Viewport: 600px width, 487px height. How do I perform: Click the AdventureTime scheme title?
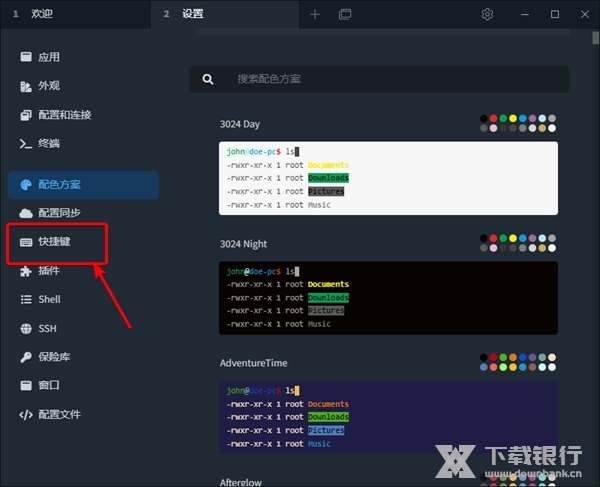tap(254, 363)
